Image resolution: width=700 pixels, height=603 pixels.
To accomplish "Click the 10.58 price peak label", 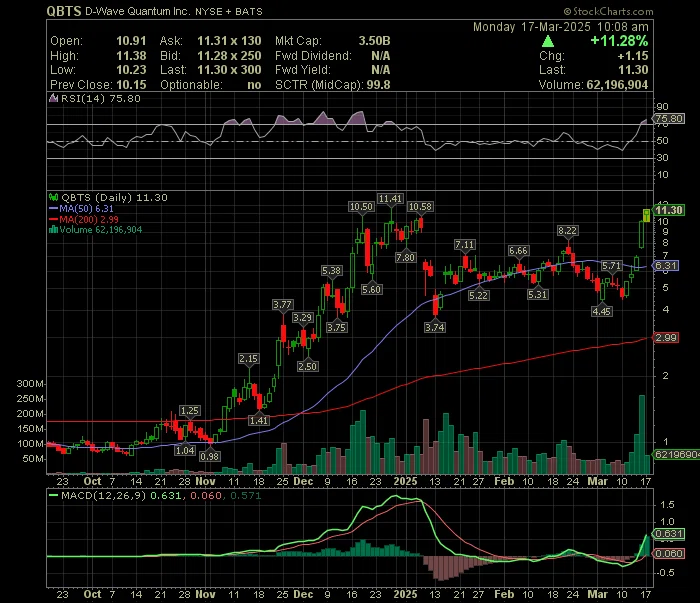I will 420,207.
